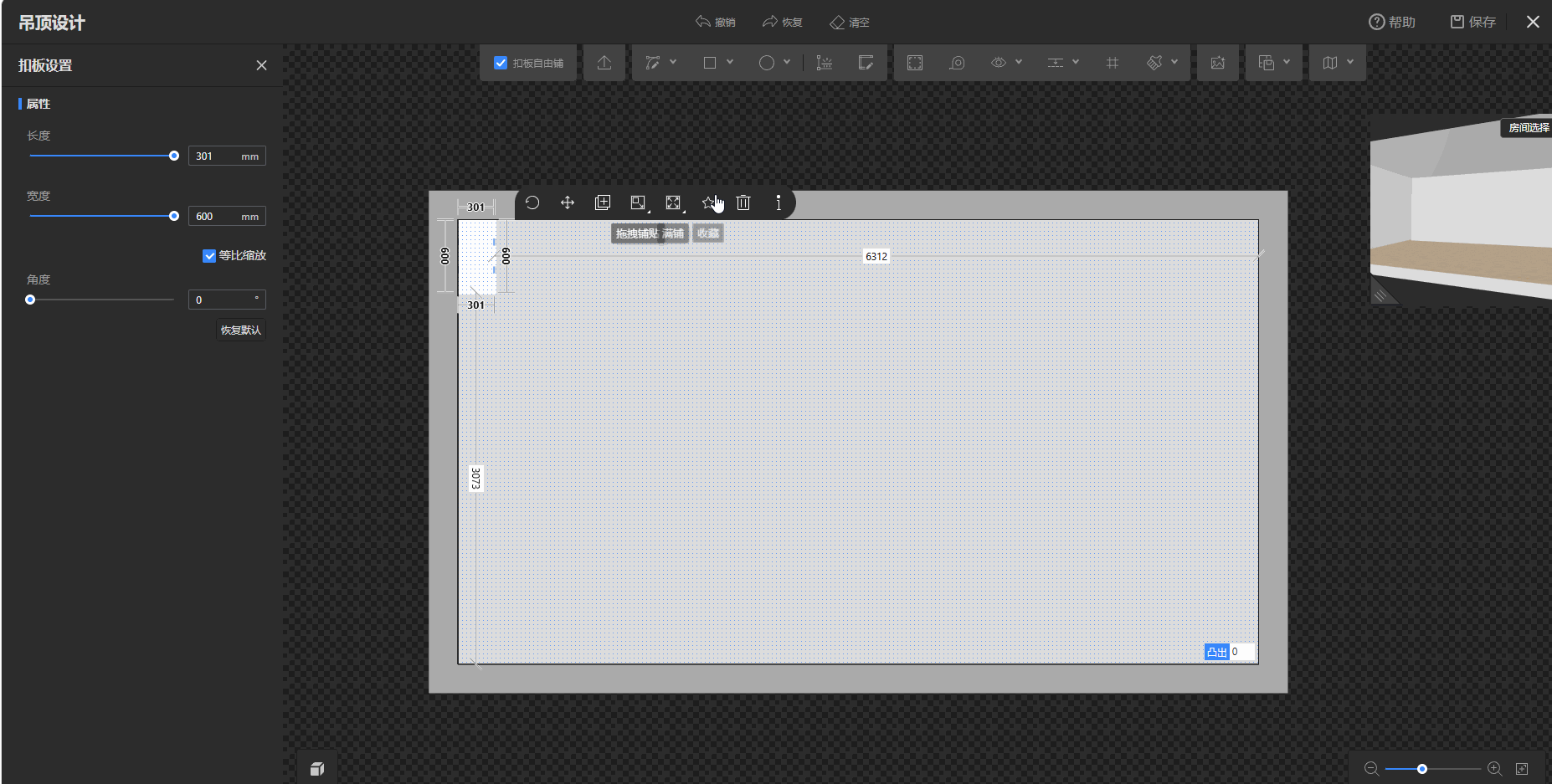Click the 恢复默认 button
The image size is (1552, 784).
(241, 331)
